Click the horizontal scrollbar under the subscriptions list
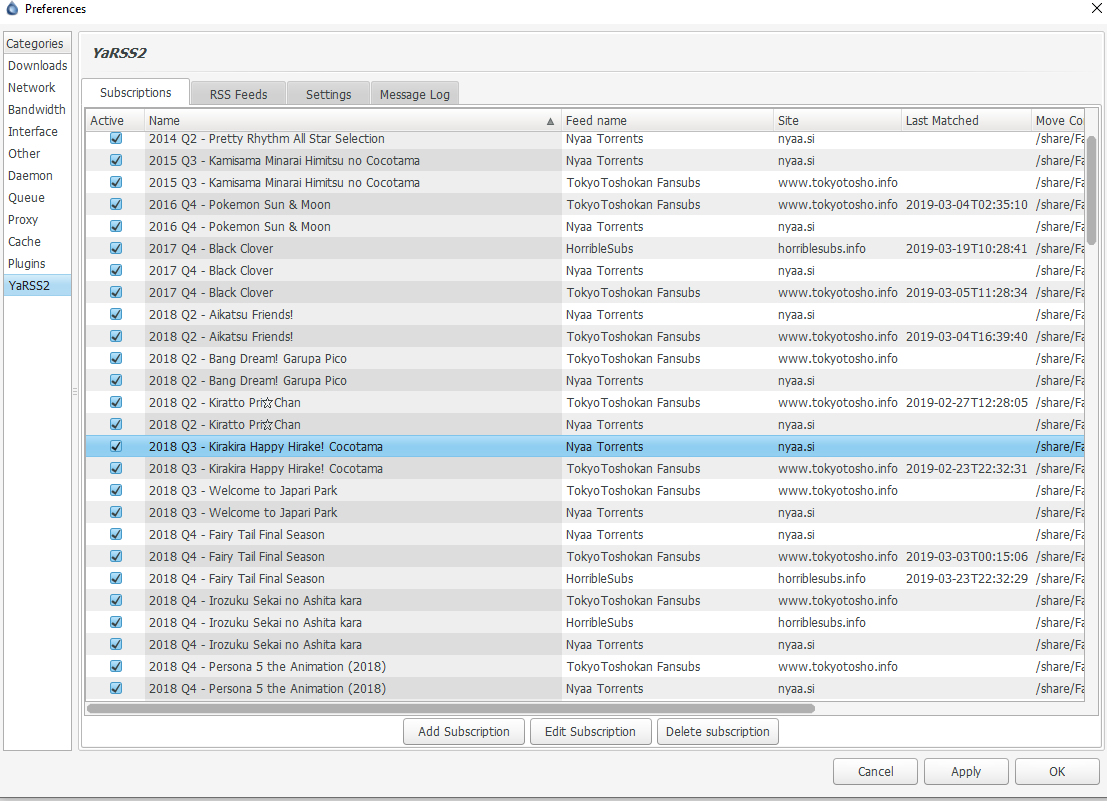Image resolution: width=1107 pixels, height=801 pixels. click(450, 708)
